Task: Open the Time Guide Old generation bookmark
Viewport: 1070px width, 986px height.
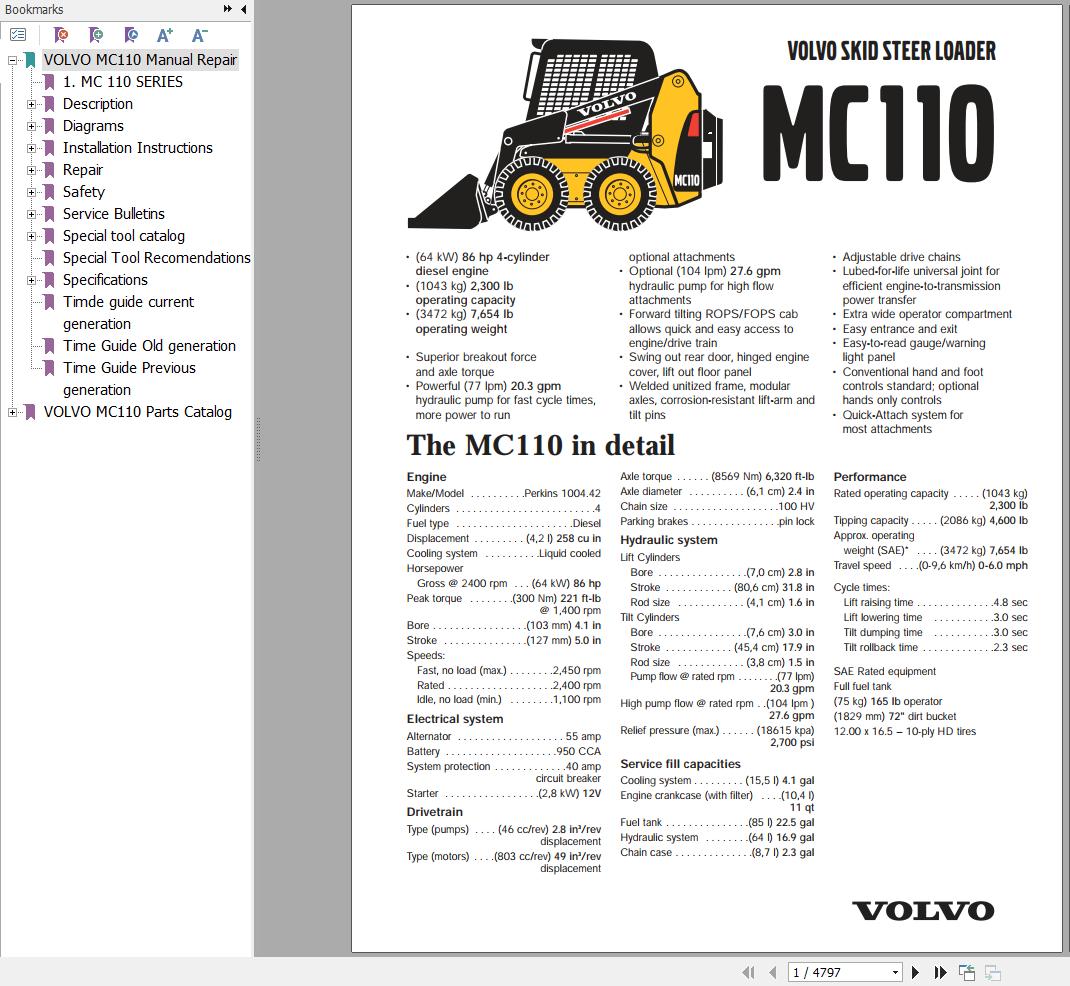Action: point(149,346)
